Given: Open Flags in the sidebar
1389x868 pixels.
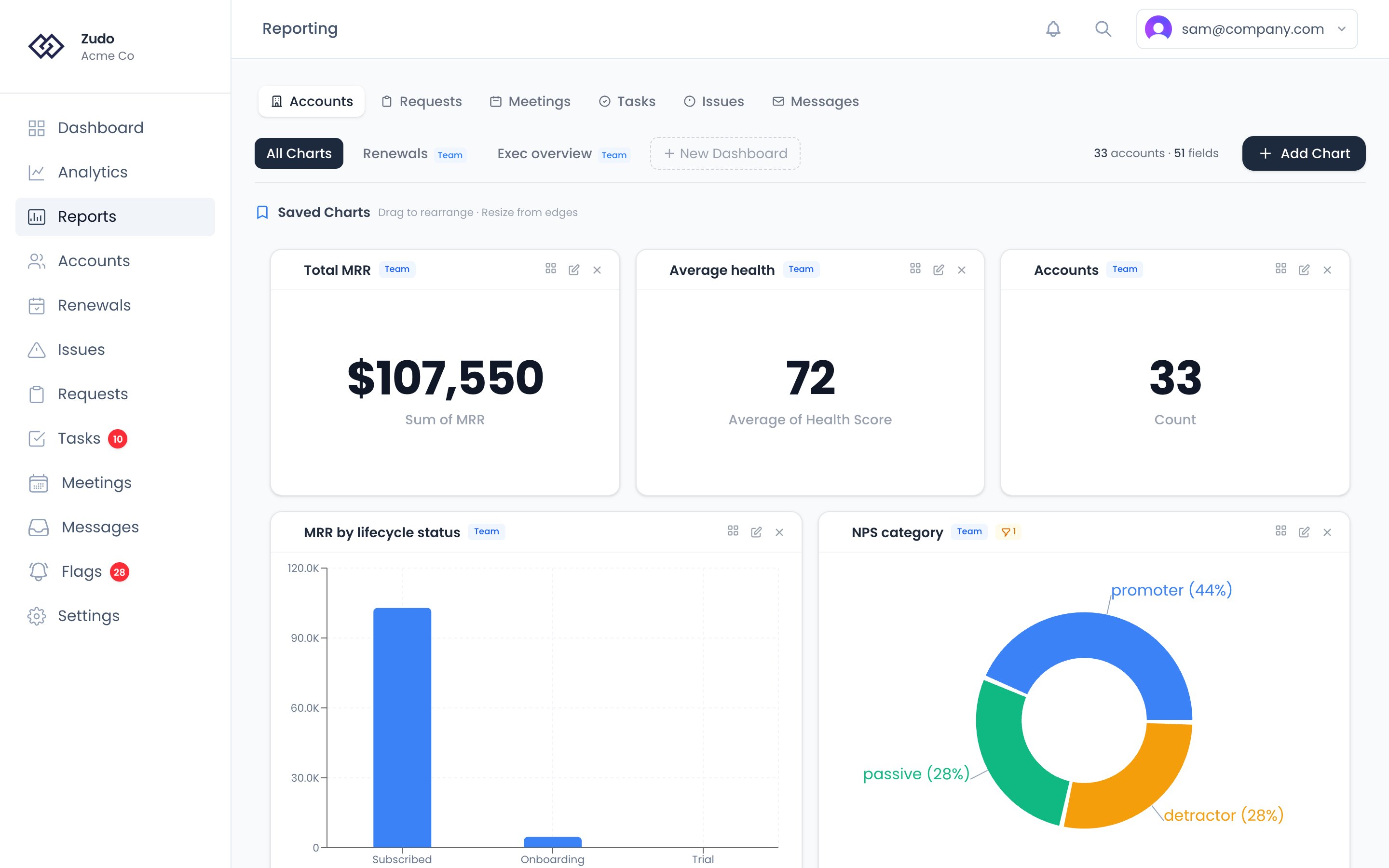Looking at the screenshot, I should click(x=115, y=572).
